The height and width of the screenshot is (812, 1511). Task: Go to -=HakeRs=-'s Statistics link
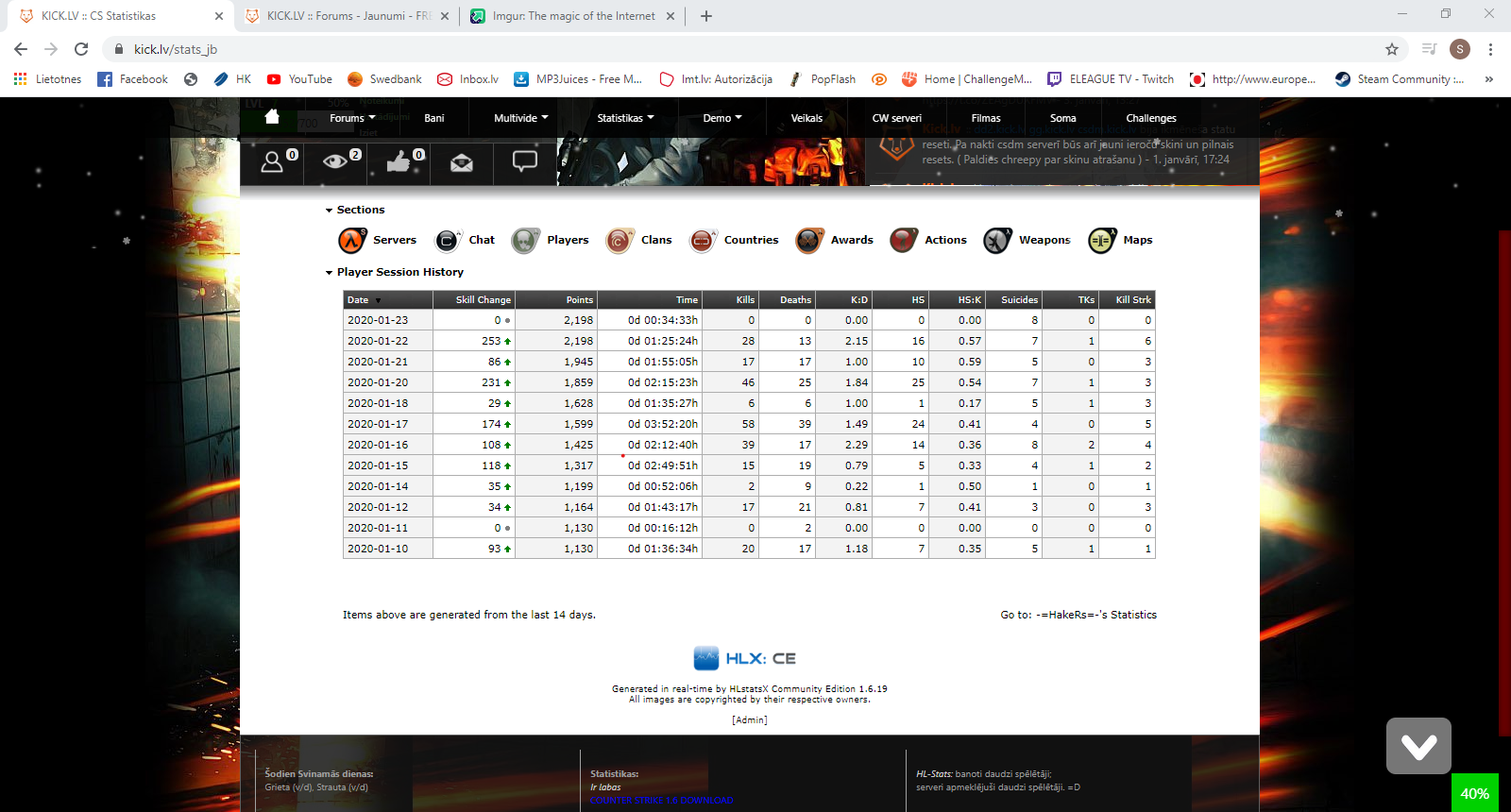coord(1095,615)
